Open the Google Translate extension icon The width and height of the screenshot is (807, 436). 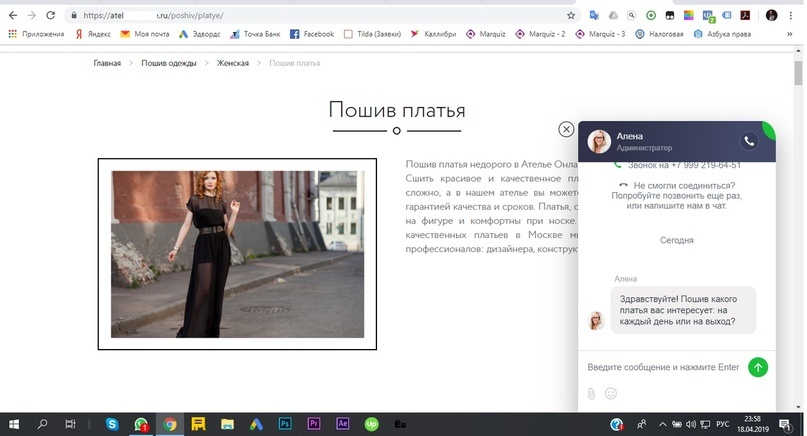tap(594, 15)
